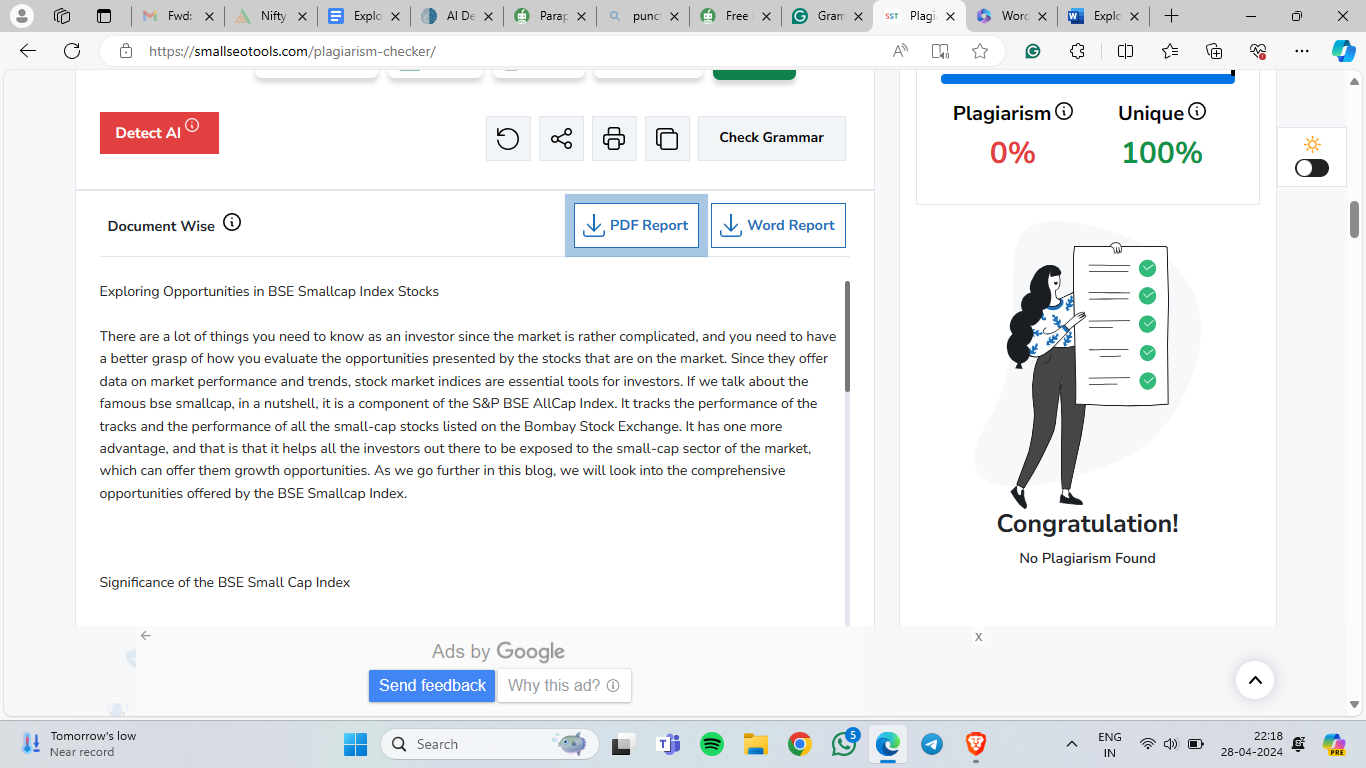Open a new browser tab
Screen dimensions: 1366x768
point(1171,16)
